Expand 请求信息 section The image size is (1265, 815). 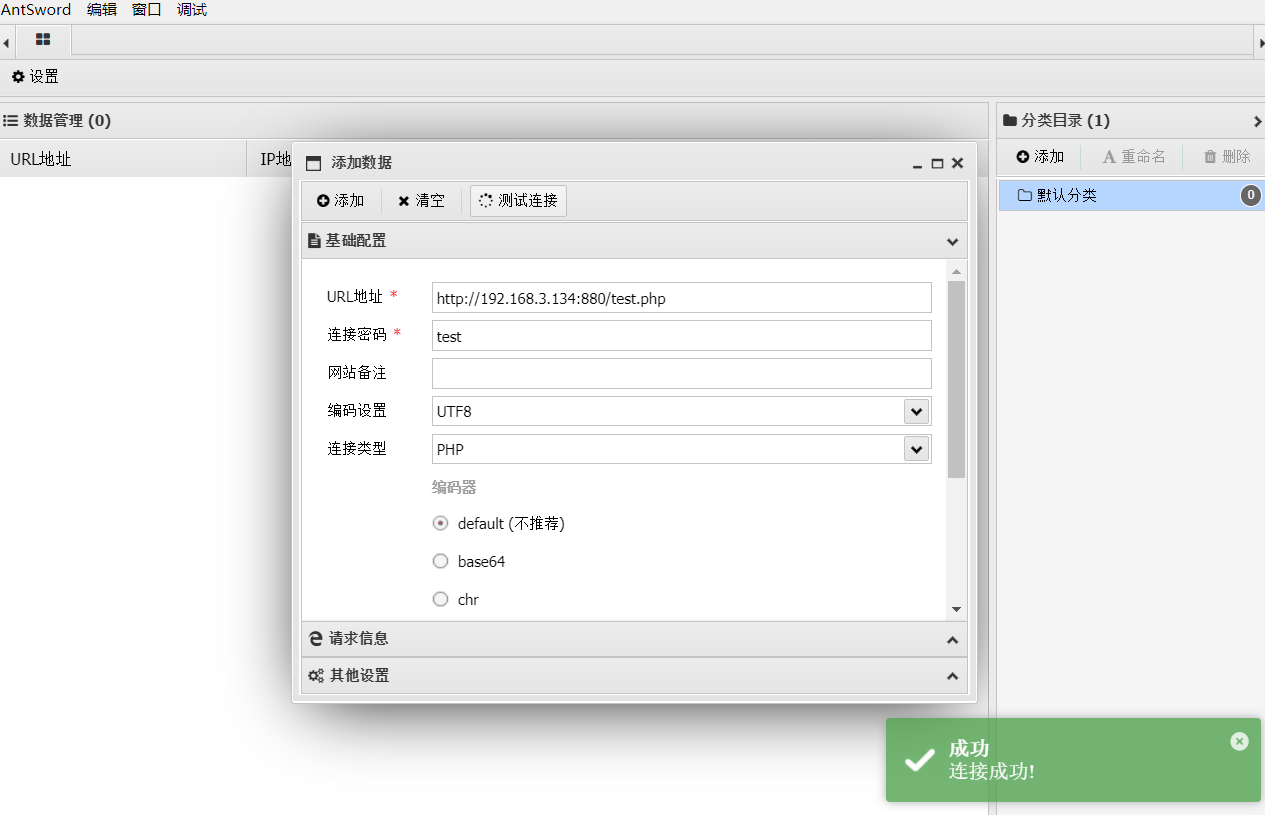point(952,640)
